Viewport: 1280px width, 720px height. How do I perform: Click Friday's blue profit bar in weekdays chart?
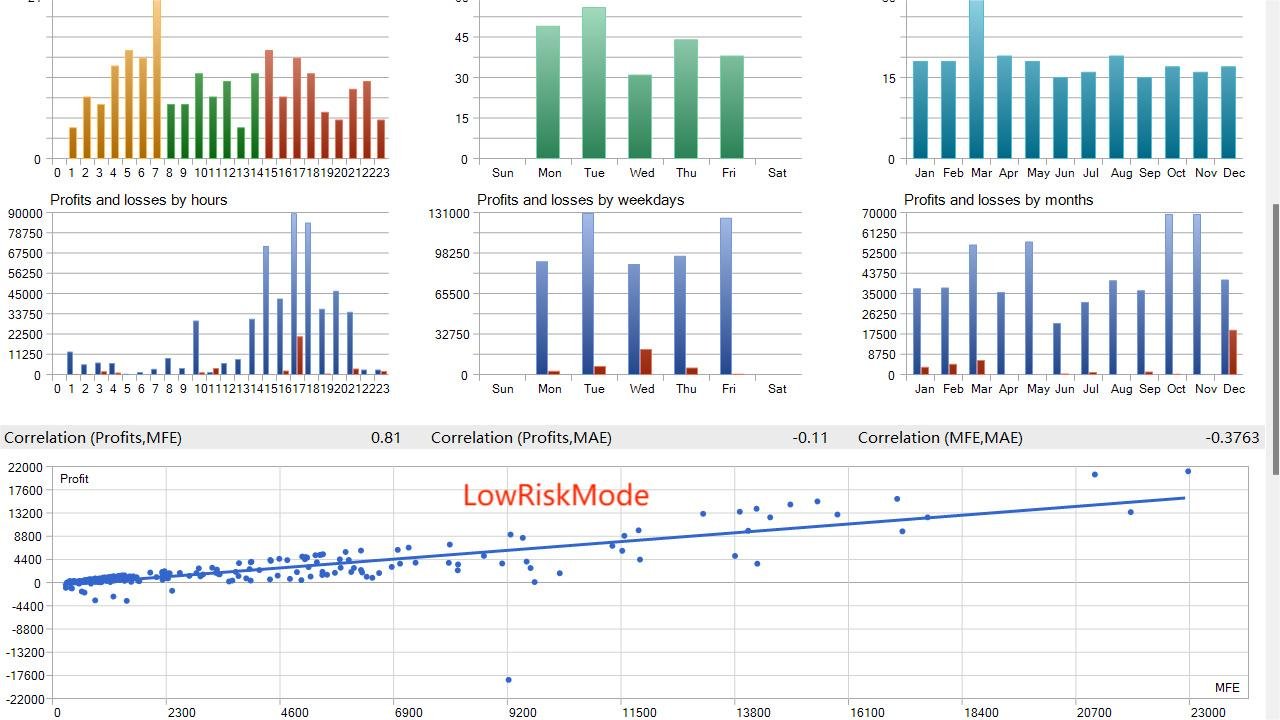[x=725, y=297]
